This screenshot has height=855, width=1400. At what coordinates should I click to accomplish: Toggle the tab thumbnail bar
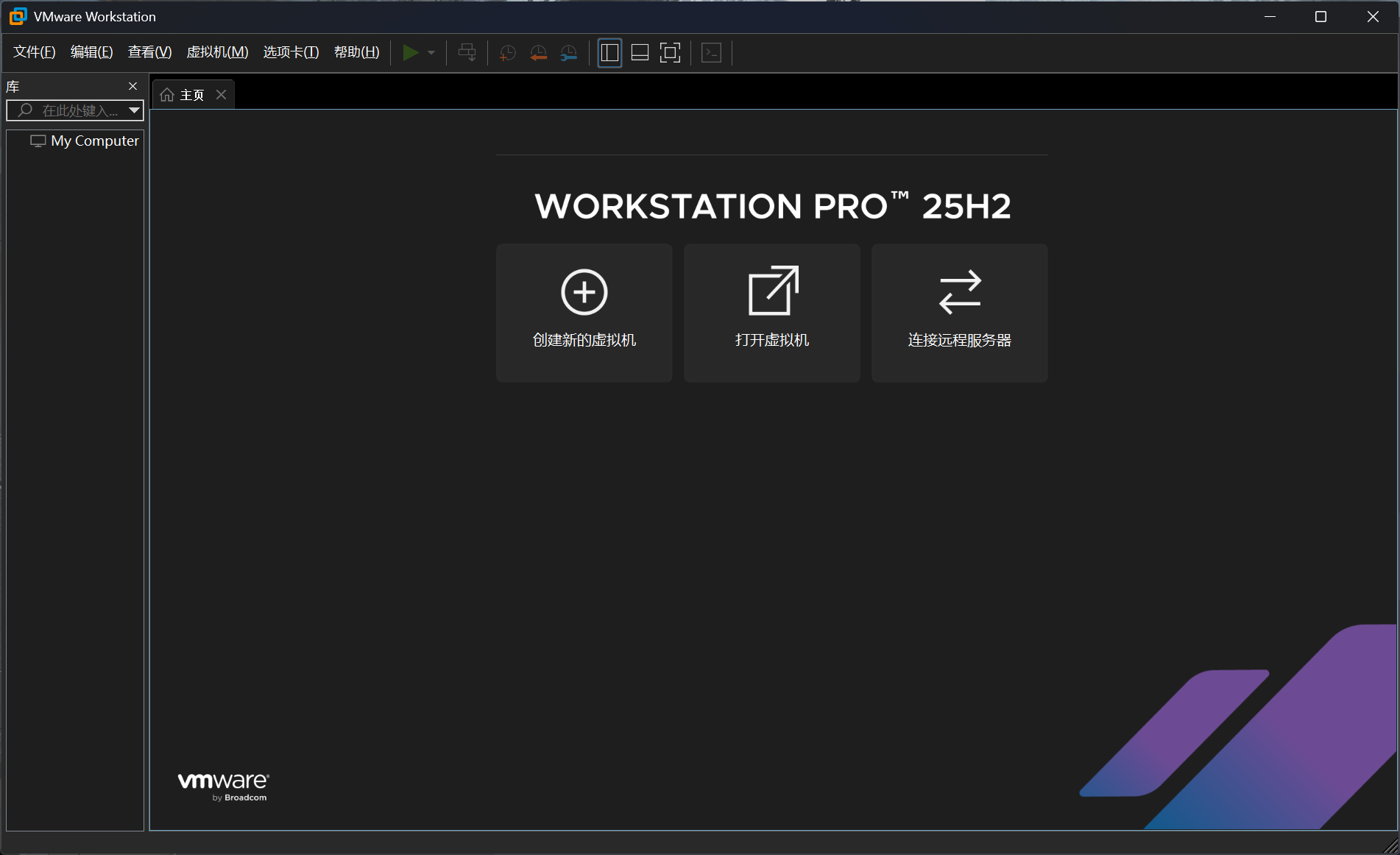tap(639, 52)
